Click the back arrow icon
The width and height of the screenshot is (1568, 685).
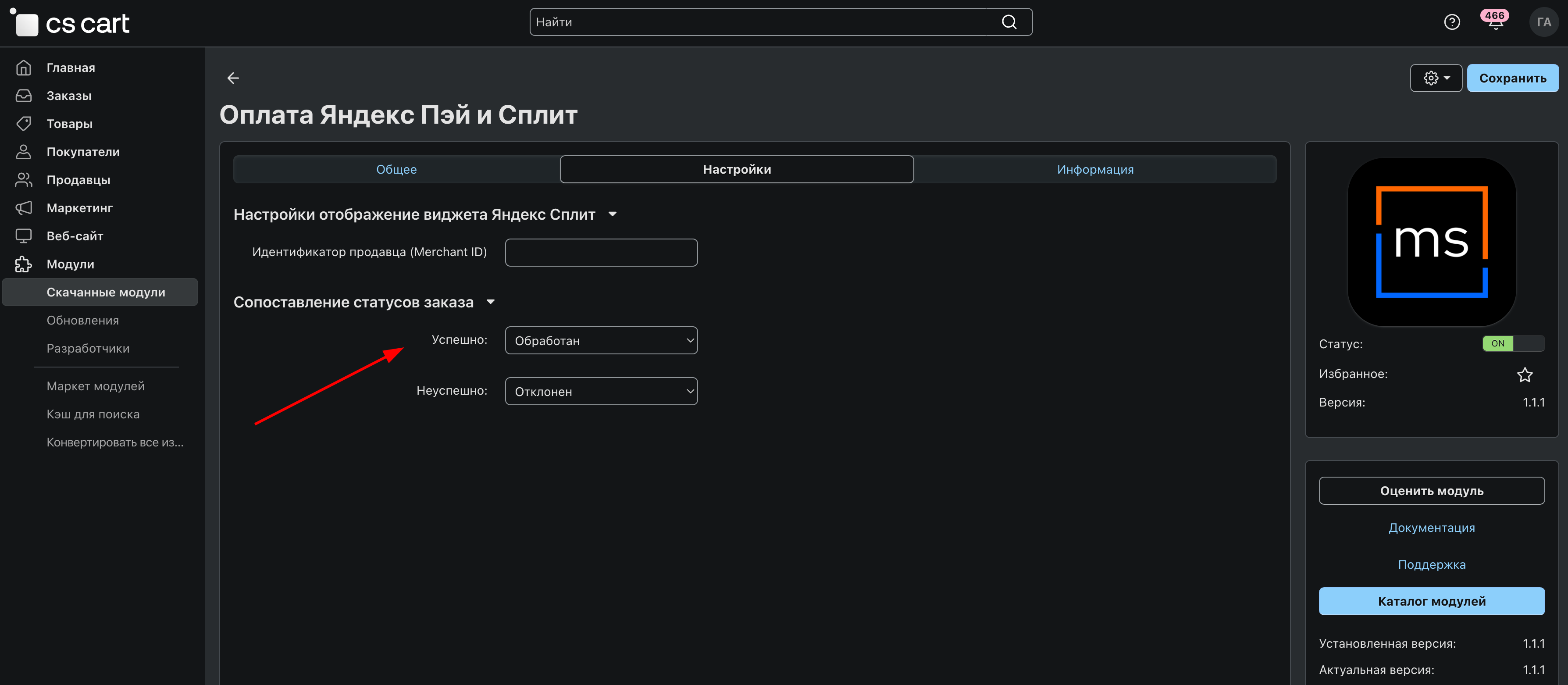[x=232, y=78]
